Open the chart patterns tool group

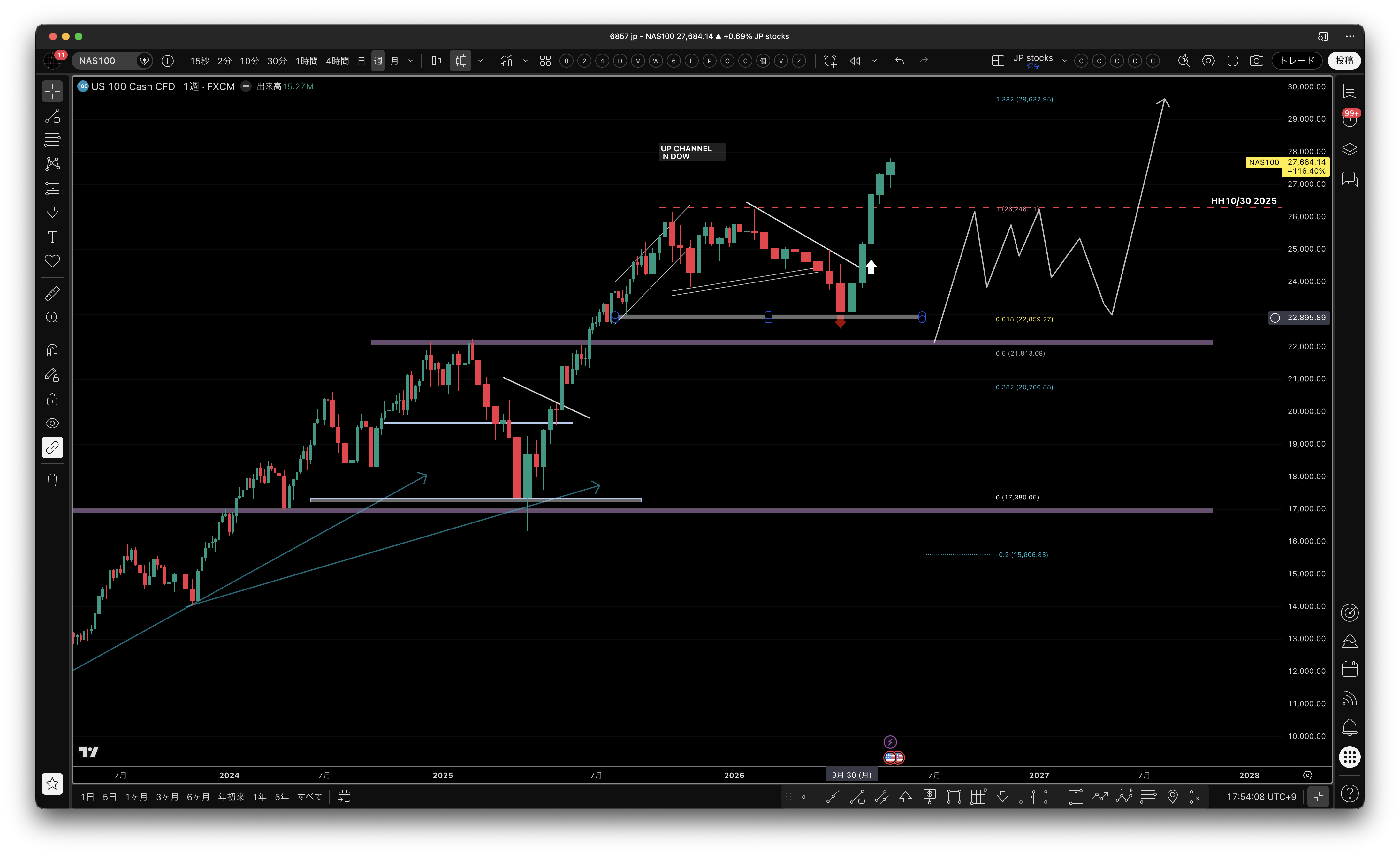52,164
